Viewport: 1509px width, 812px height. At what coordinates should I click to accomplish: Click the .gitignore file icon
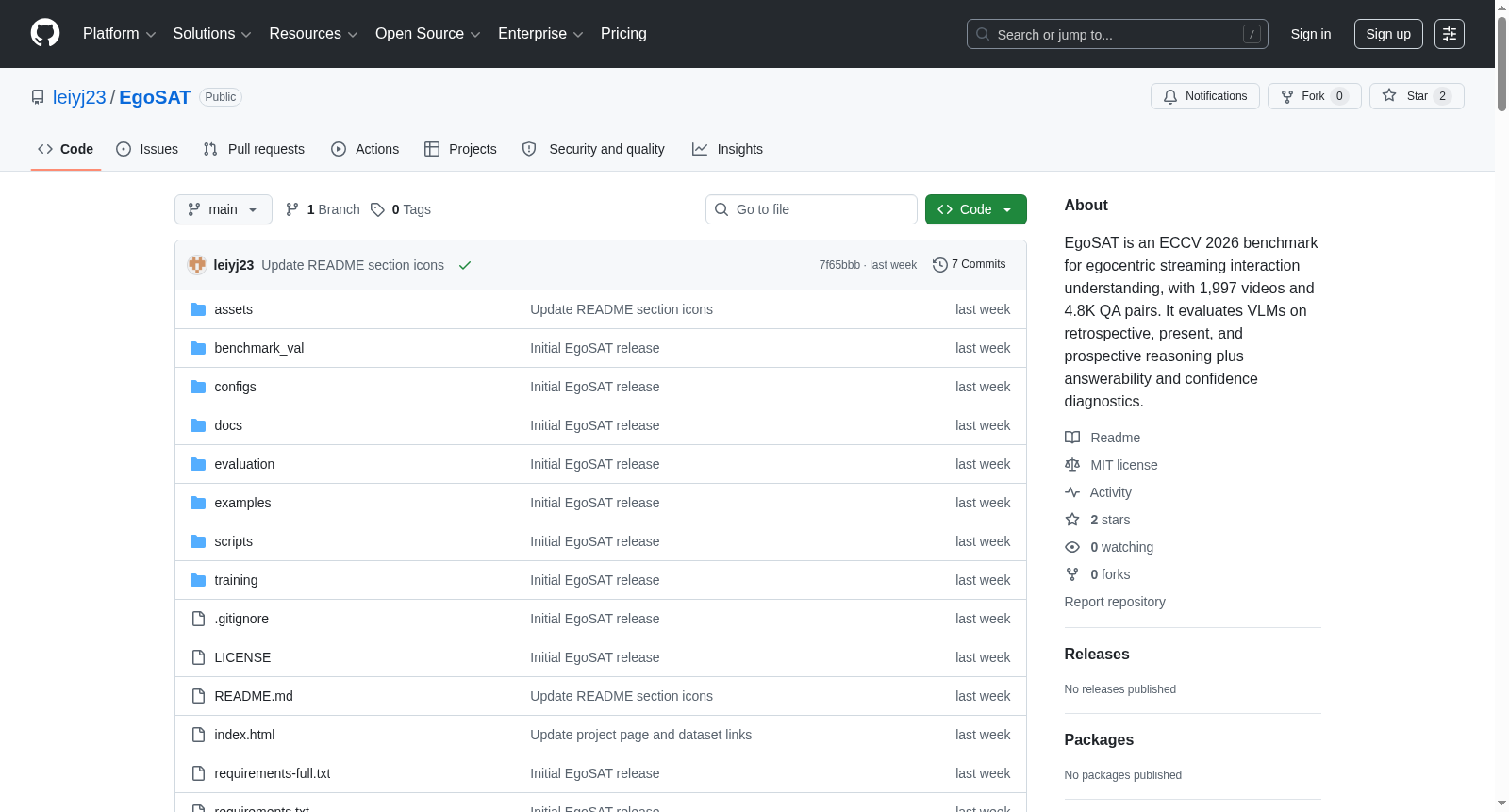198,619
